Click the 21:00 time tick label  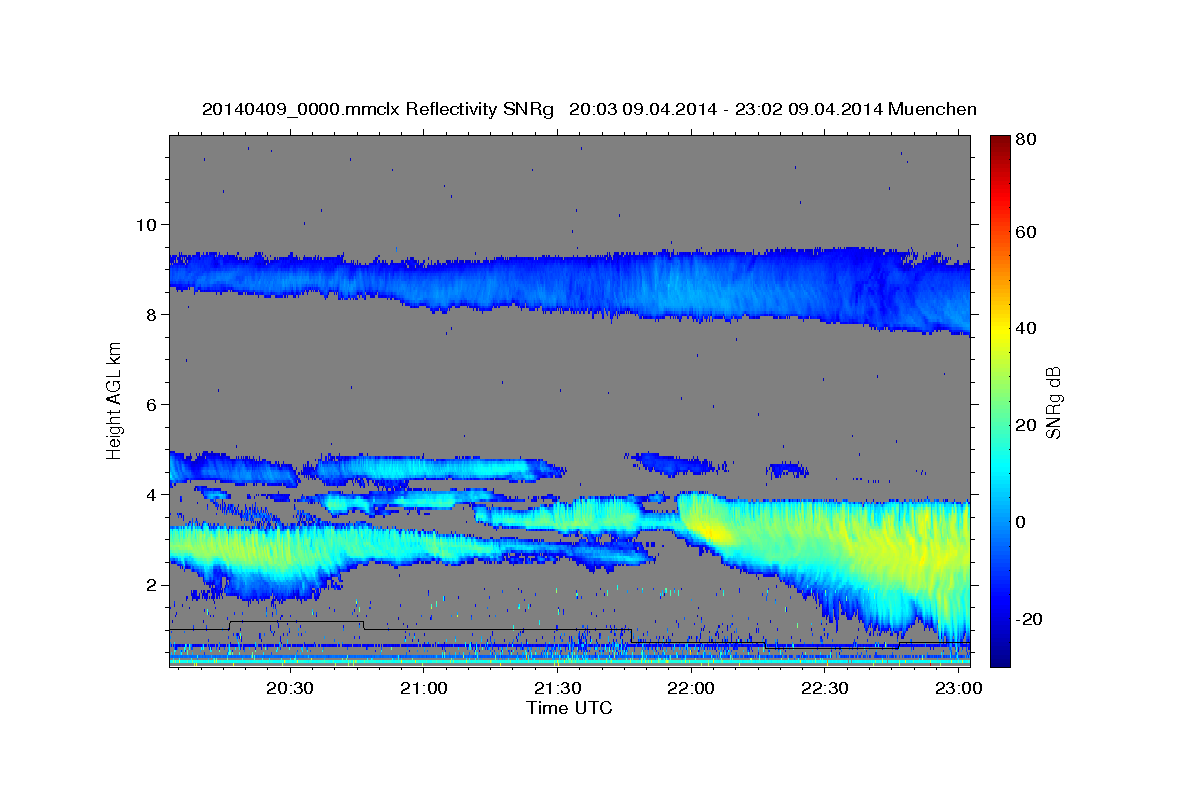click(423, 690)
